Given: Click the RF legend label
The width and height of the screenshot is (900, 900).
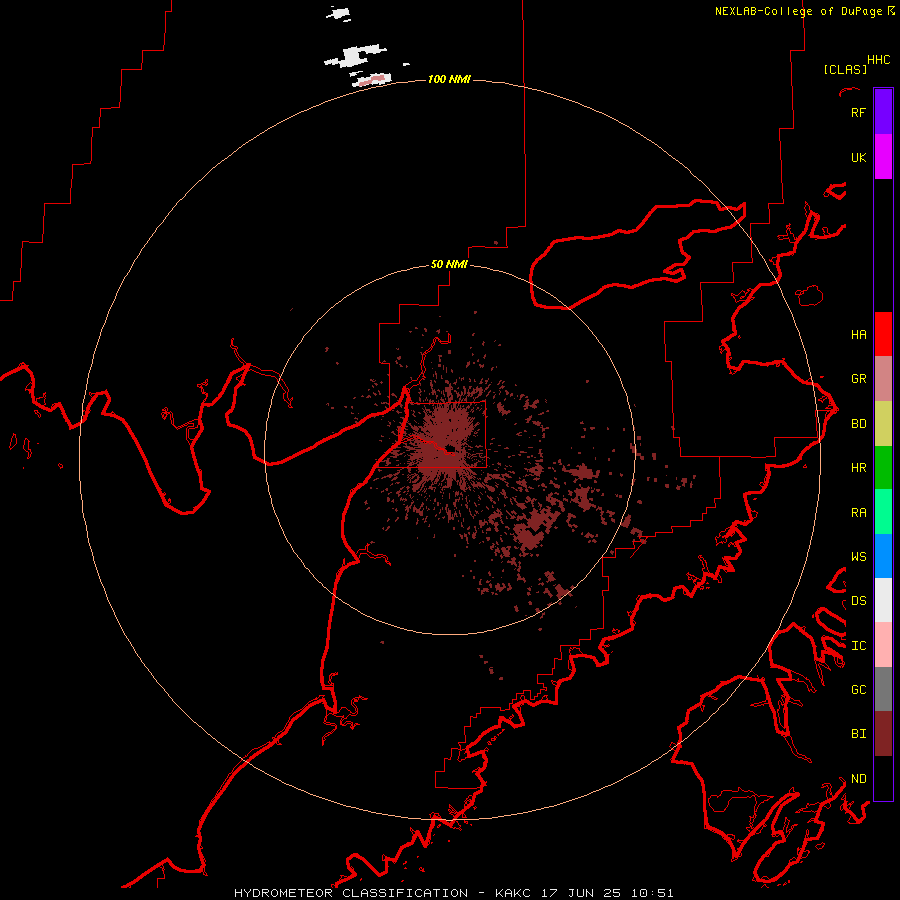Looking at the screenshot, I should pos(858,112).
